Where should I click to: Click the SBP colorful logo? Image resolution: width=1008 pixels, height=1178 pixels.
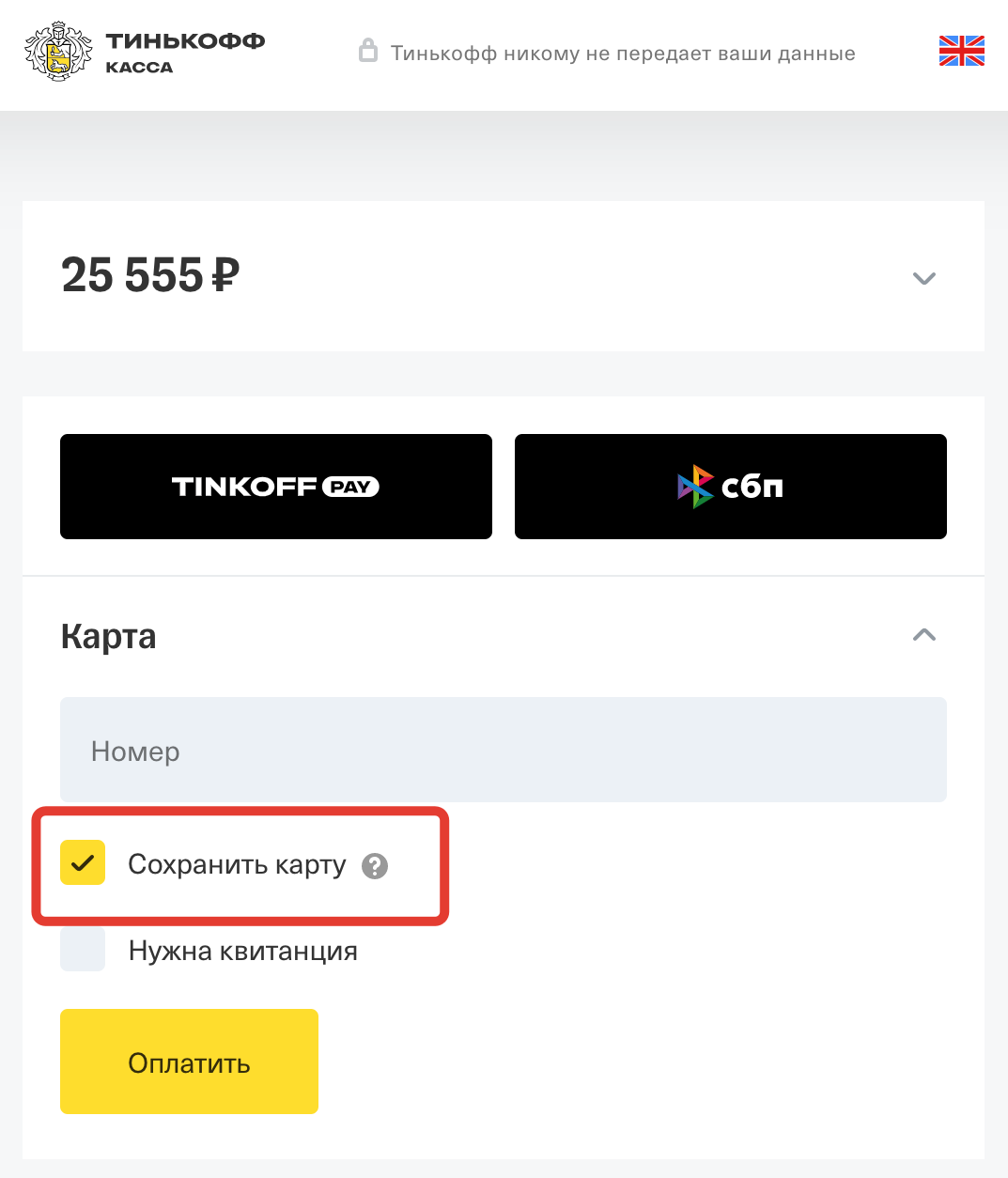(x=695, y=487)
